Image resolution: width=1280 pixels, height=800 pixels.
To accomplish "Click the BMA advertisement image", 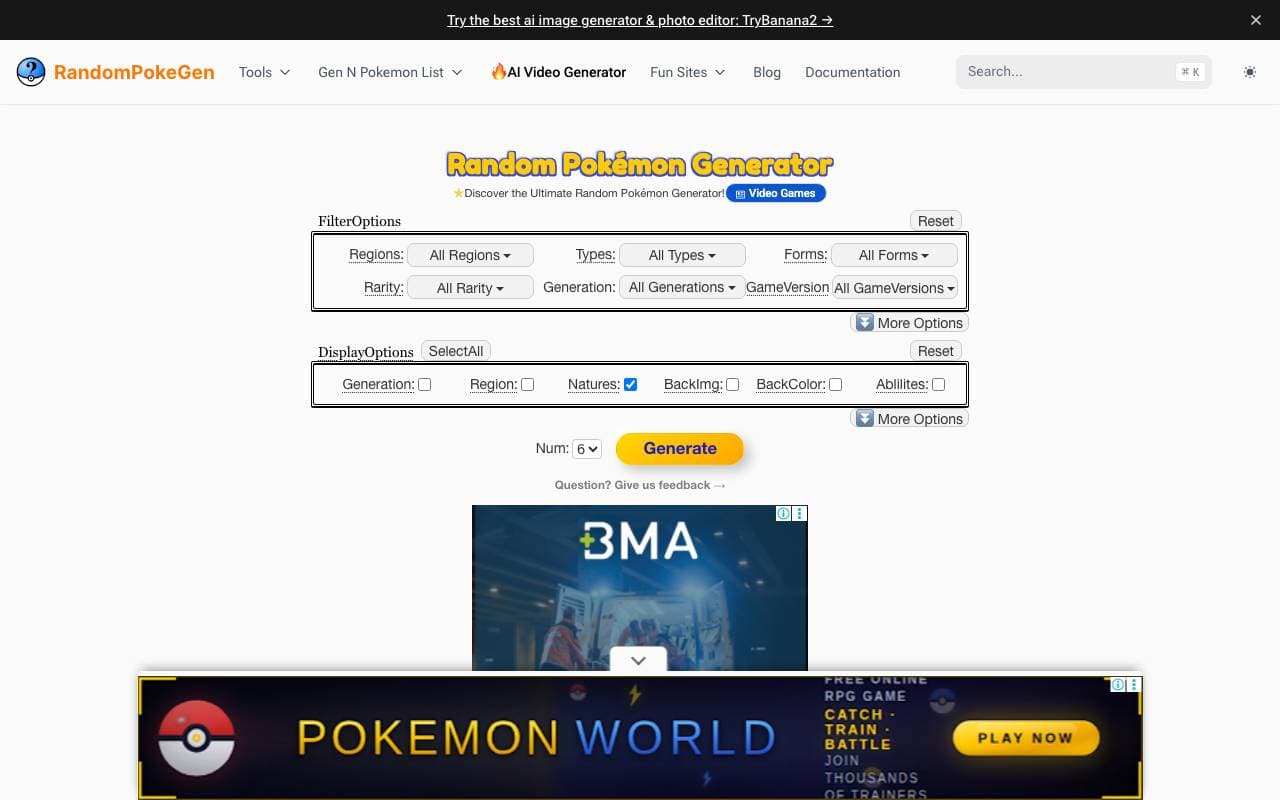I will [x=640, y=588].
